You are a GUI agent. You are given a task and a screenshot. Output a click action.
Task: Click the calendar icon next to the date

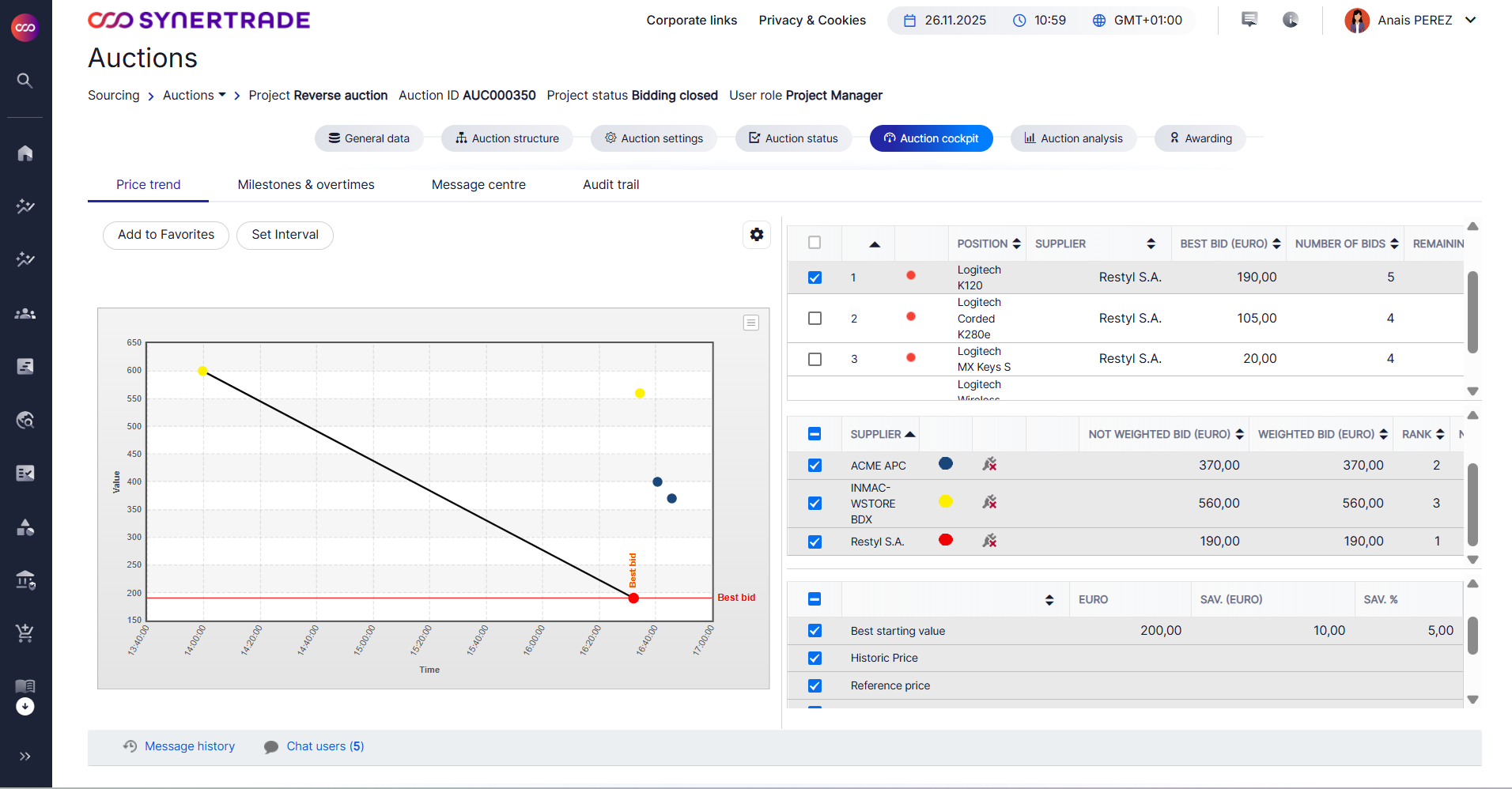[910, 21]
